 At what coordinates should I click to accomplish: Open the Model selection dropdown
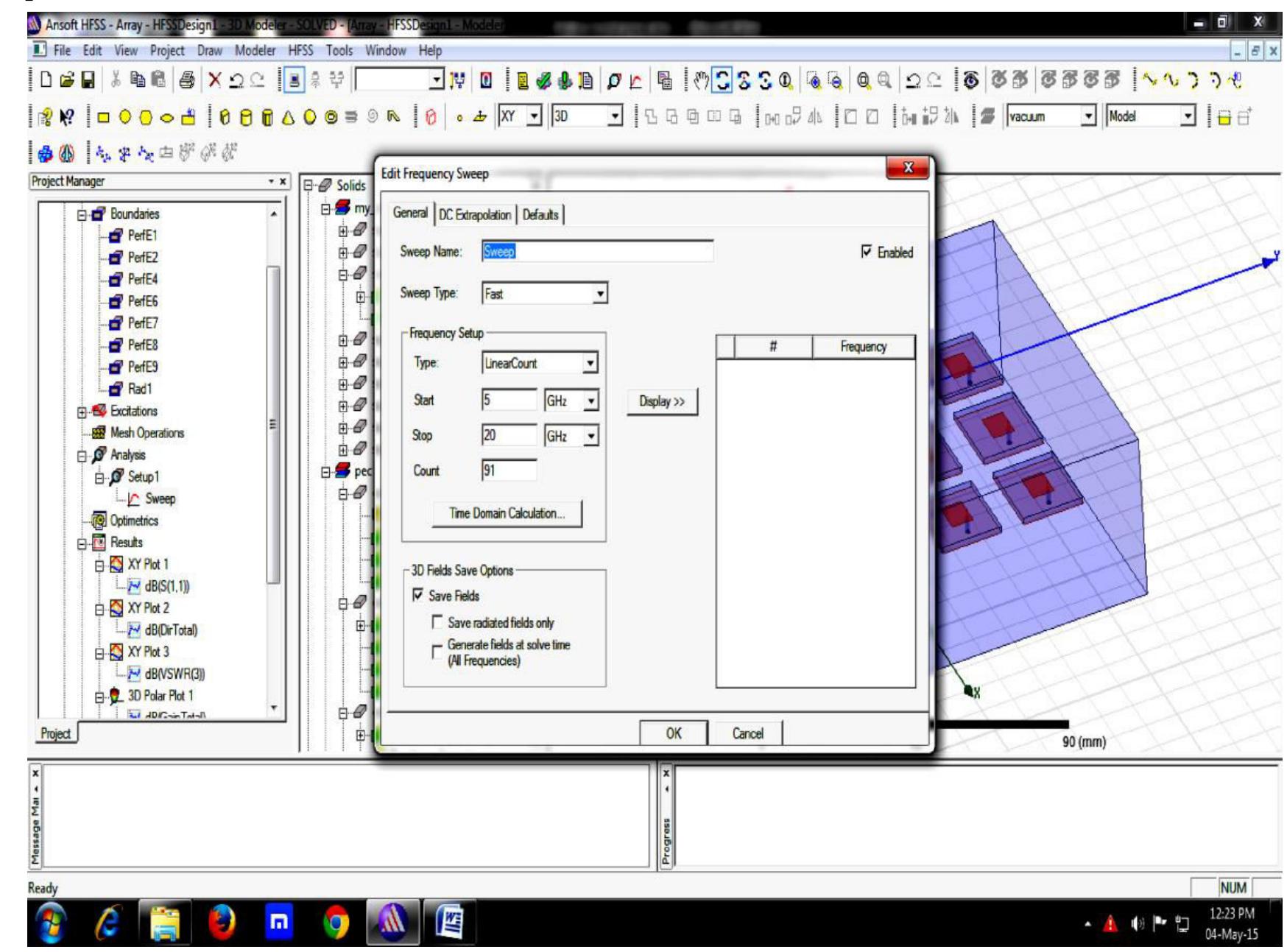[x=1188, y=116]
